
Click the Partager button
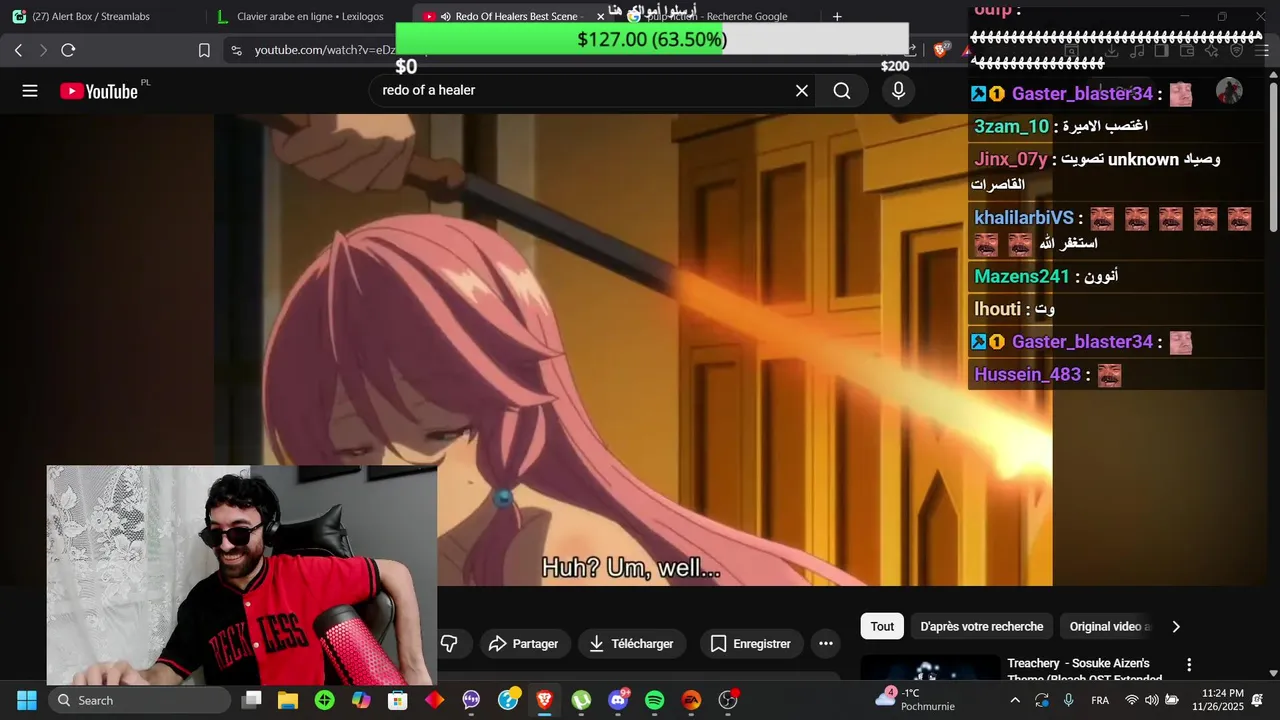tap(524, 644)
